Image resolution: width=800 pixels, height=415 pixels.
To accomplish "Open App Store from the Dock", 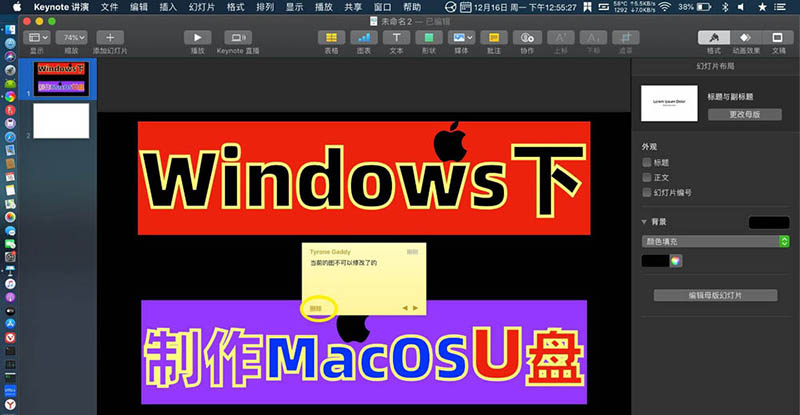I will click(10, 323).
